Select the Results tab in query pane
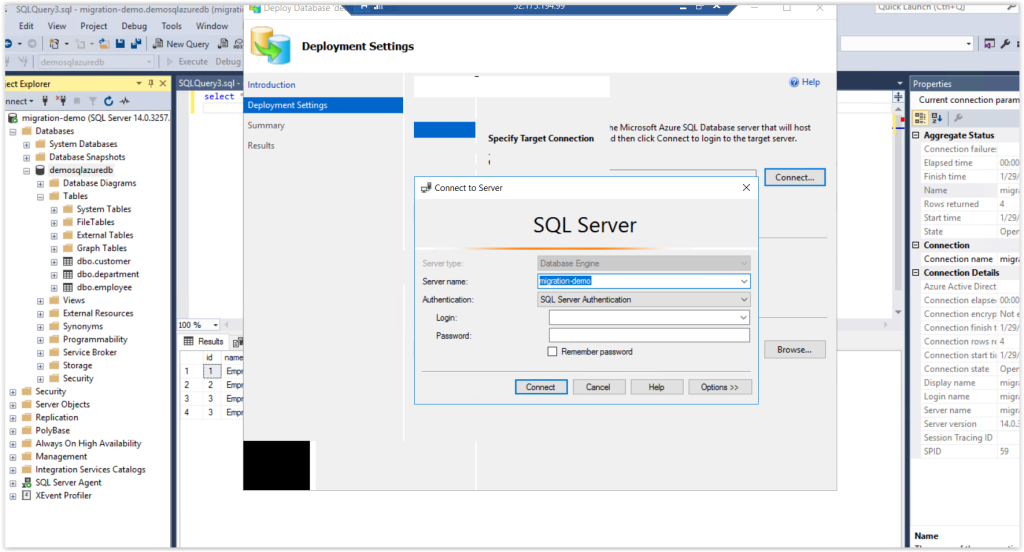Viewport: 1024px width, 552px height. click(x=204, y=341)
